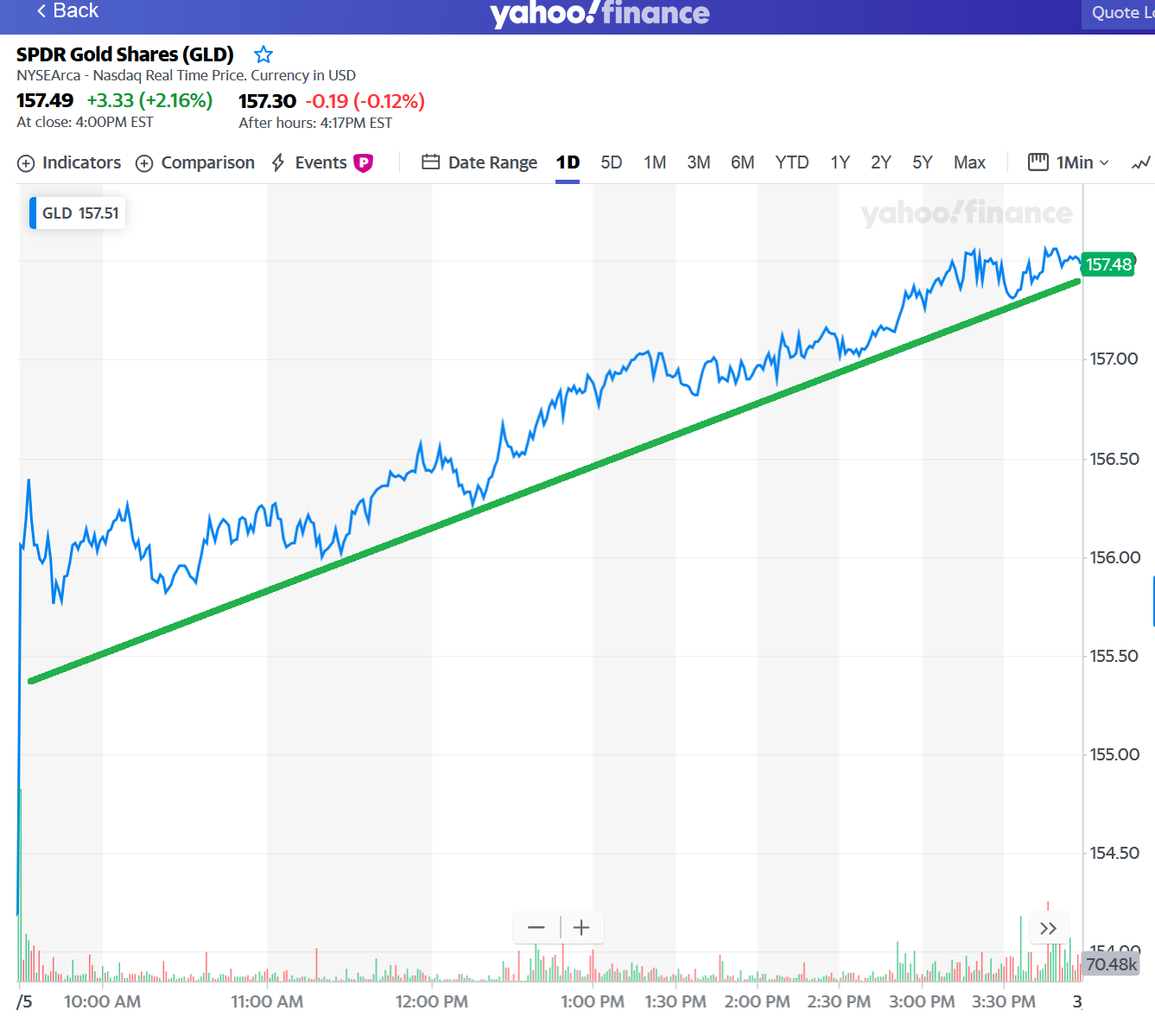Click the GLD 157.51 chart legend label
This screenshot has width=1155, height=1036.
pos(78,213)
